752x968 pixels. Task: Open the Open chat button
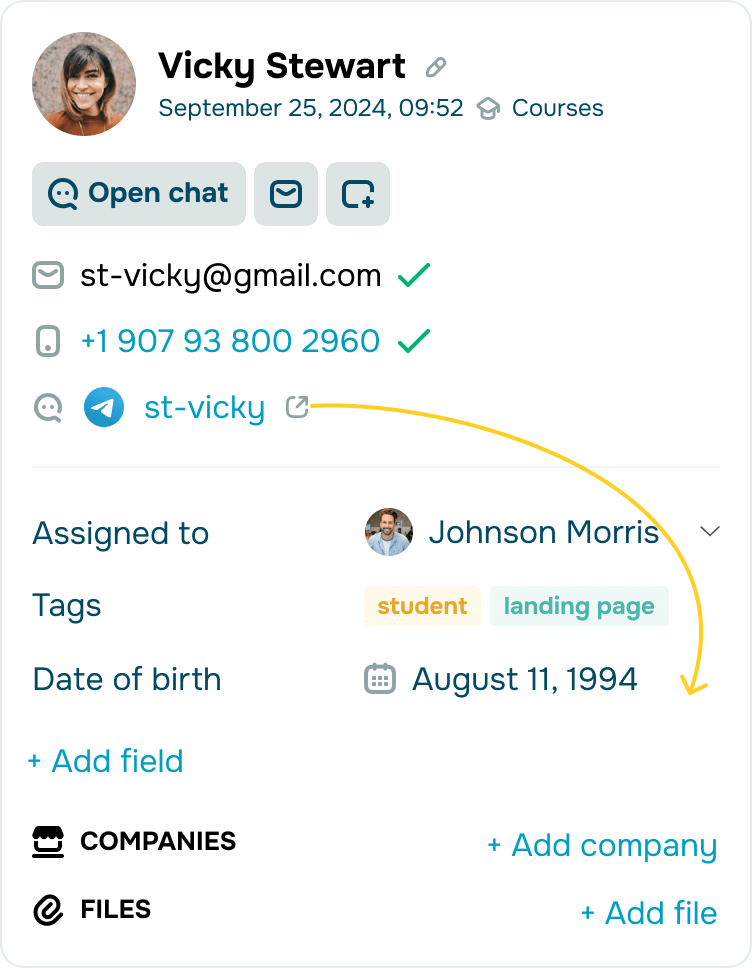pyautogui.click(x=139, y=194)
